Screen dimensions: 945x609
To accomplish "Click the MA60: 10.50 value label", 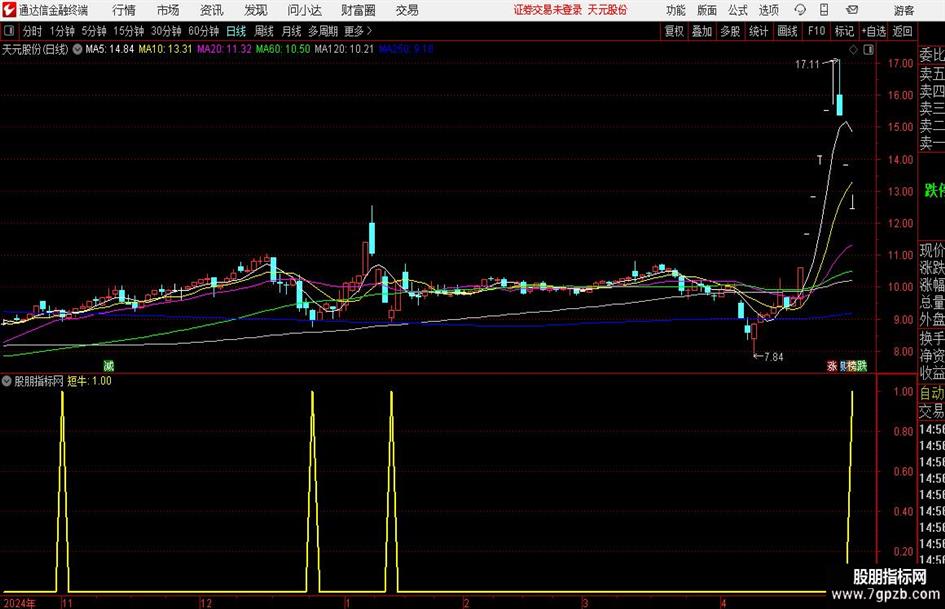I will click(x=283, y=49).
